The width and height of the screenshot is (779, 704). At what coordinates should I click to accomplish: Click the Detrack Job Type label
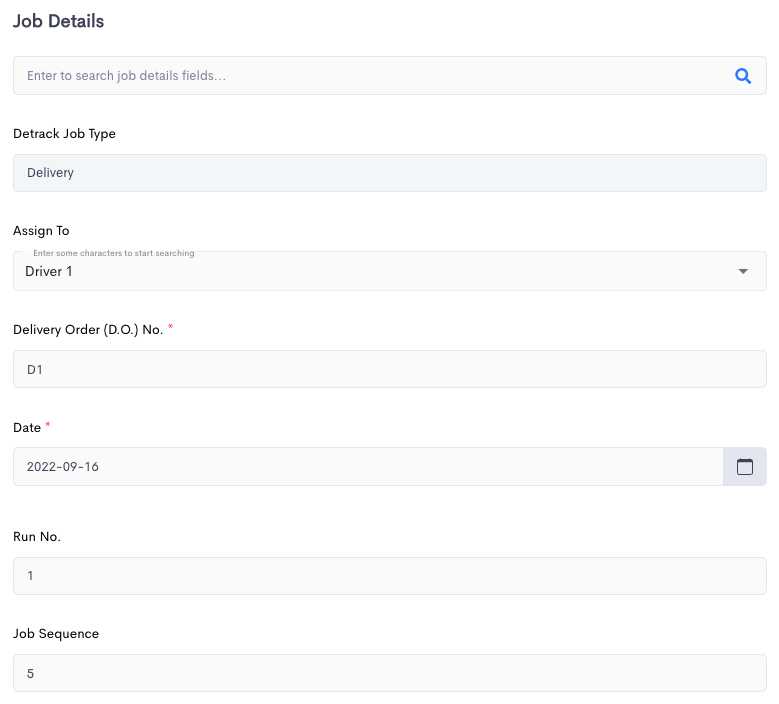click(x=64, y=134)
